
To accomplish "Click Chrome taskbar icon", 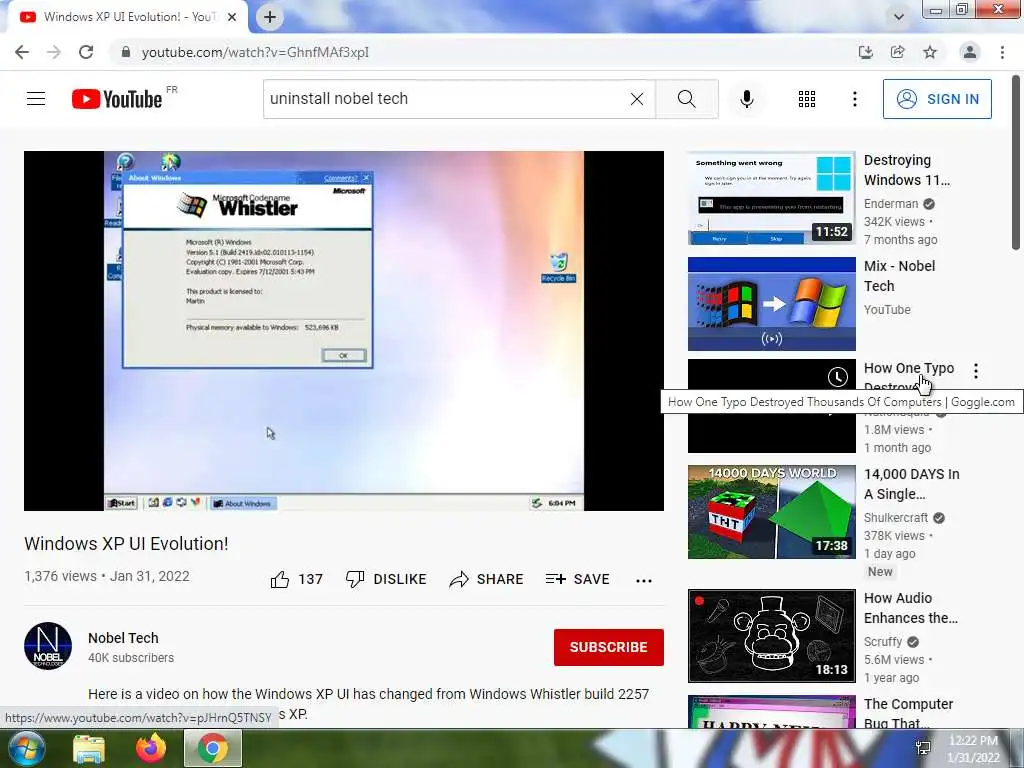I will coord(213,748).
